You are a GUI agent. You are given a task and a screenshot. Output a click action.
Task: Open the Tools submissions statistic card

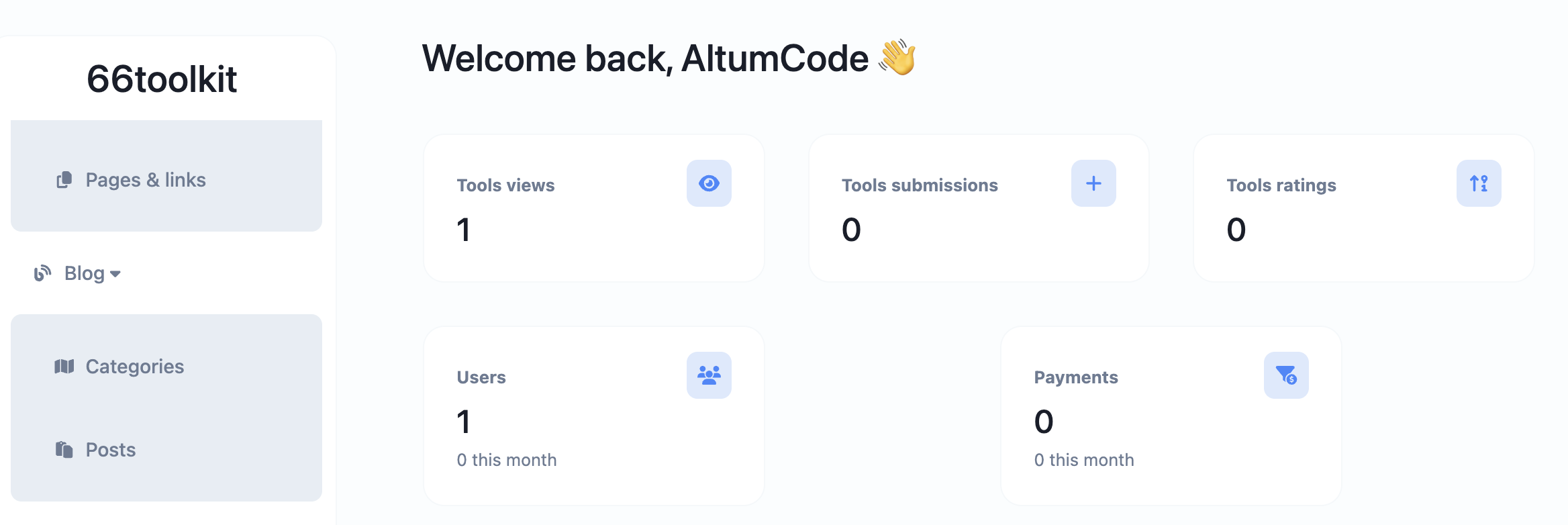pyautogui.click(x=979, y=208)
